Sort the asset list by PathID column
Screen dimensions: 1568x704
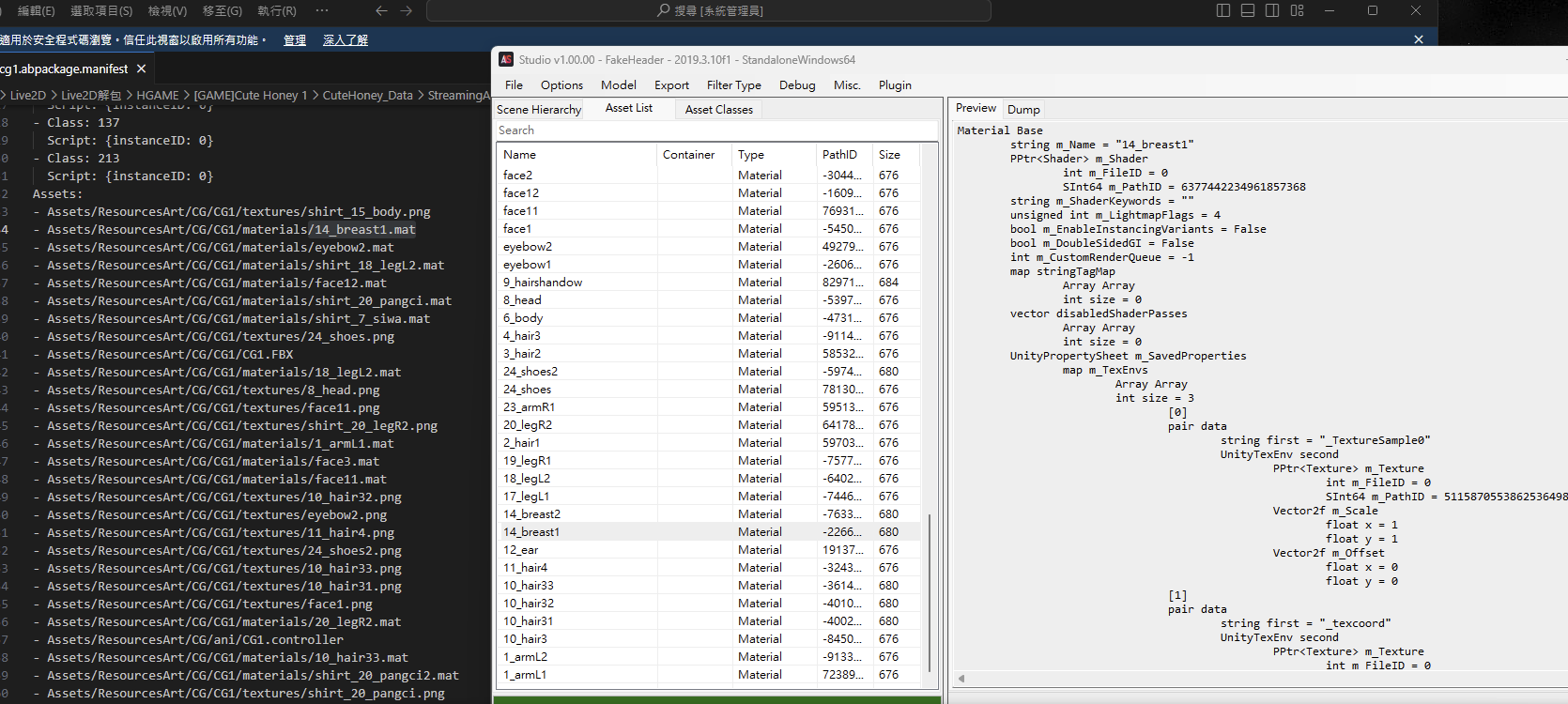844,155
